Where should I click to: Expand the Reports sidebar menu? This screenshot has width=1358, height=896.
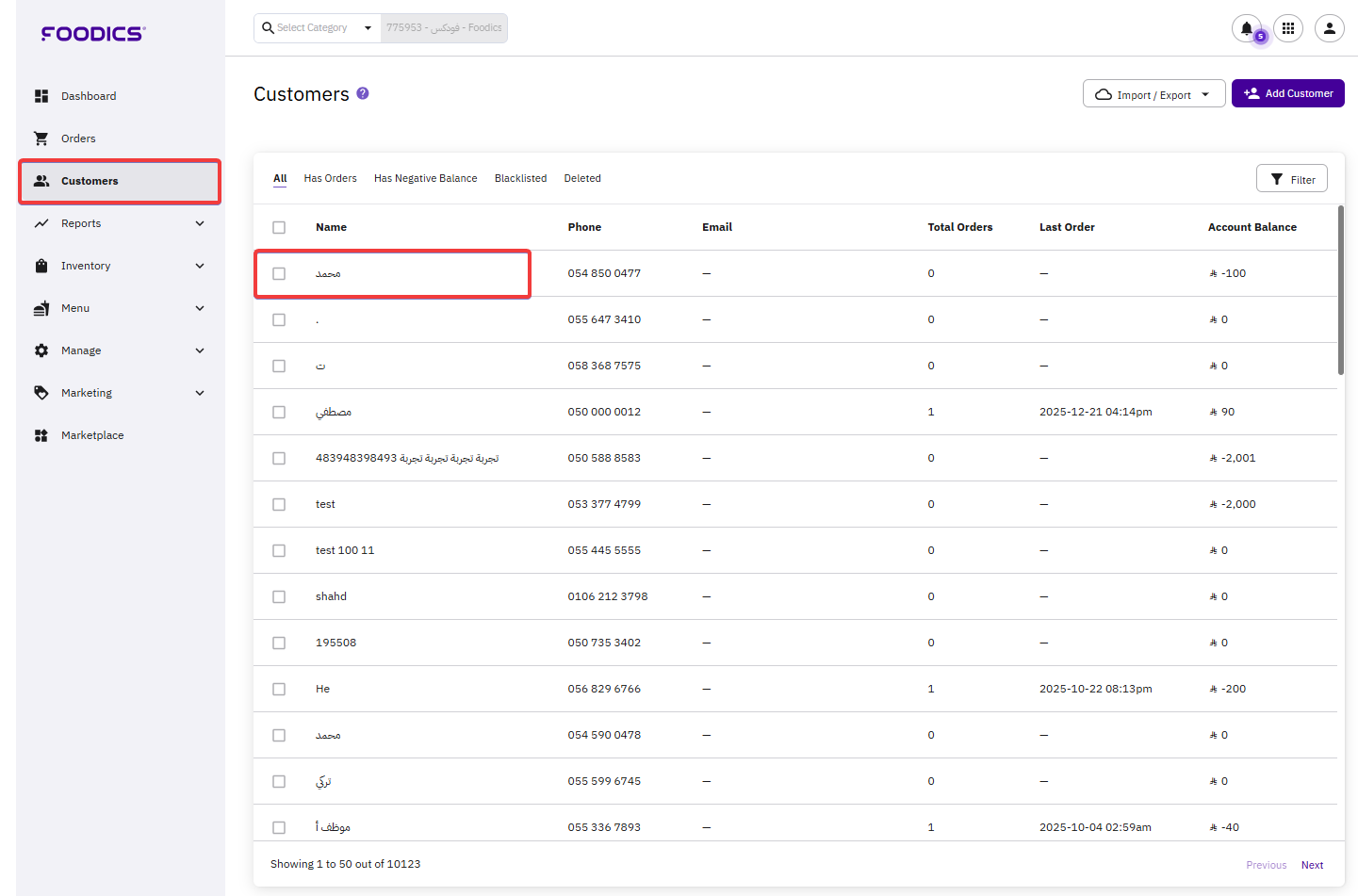[x=120, y=223]
